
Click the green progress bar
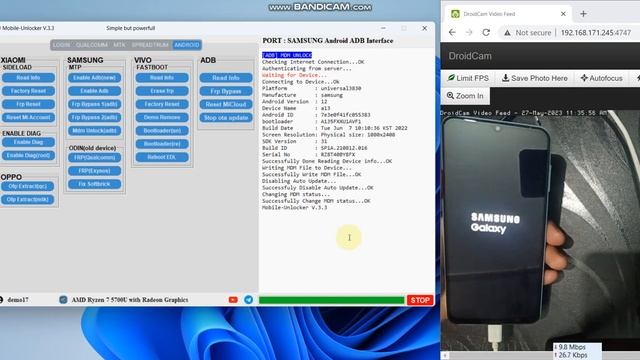tap(331, 300)
